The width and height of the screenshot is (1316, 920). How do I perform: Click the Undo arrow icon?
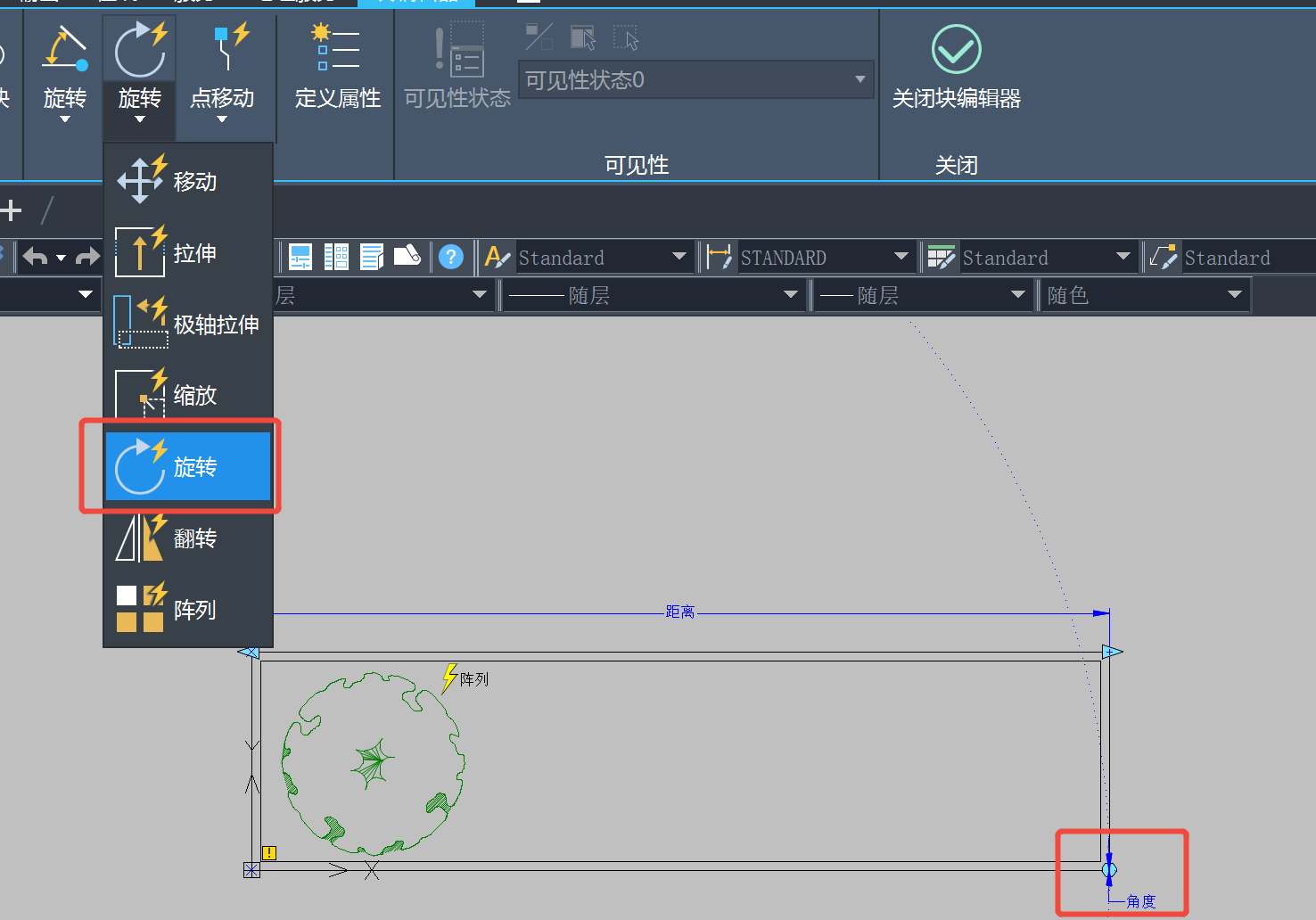click(36, 258)
